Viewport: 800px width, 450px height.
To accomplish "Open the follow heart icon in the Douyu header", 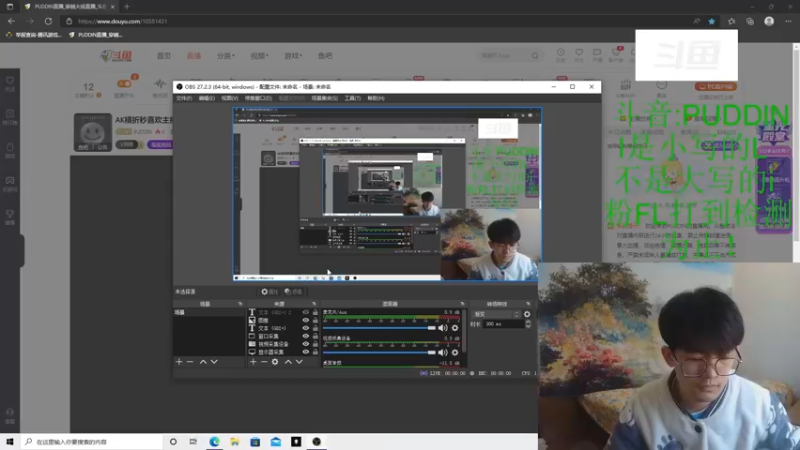I will coord(579,53).
